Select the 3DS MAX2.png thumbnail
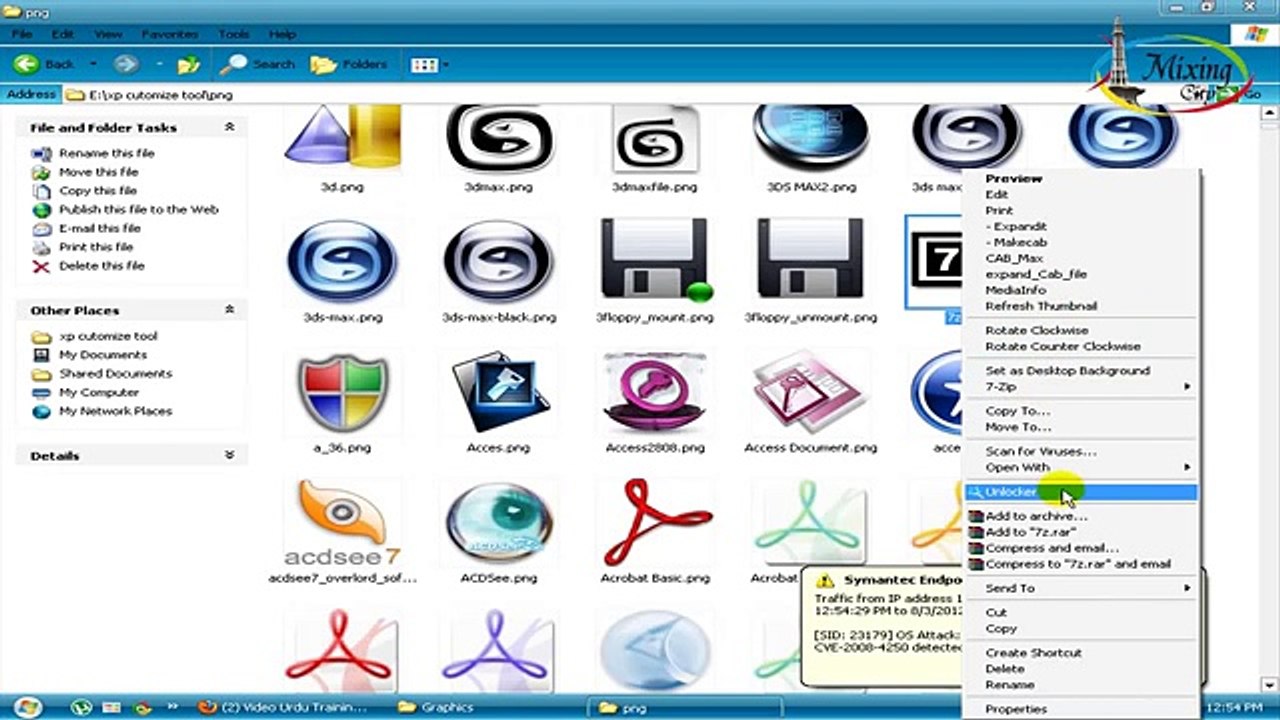 (811, 136)
